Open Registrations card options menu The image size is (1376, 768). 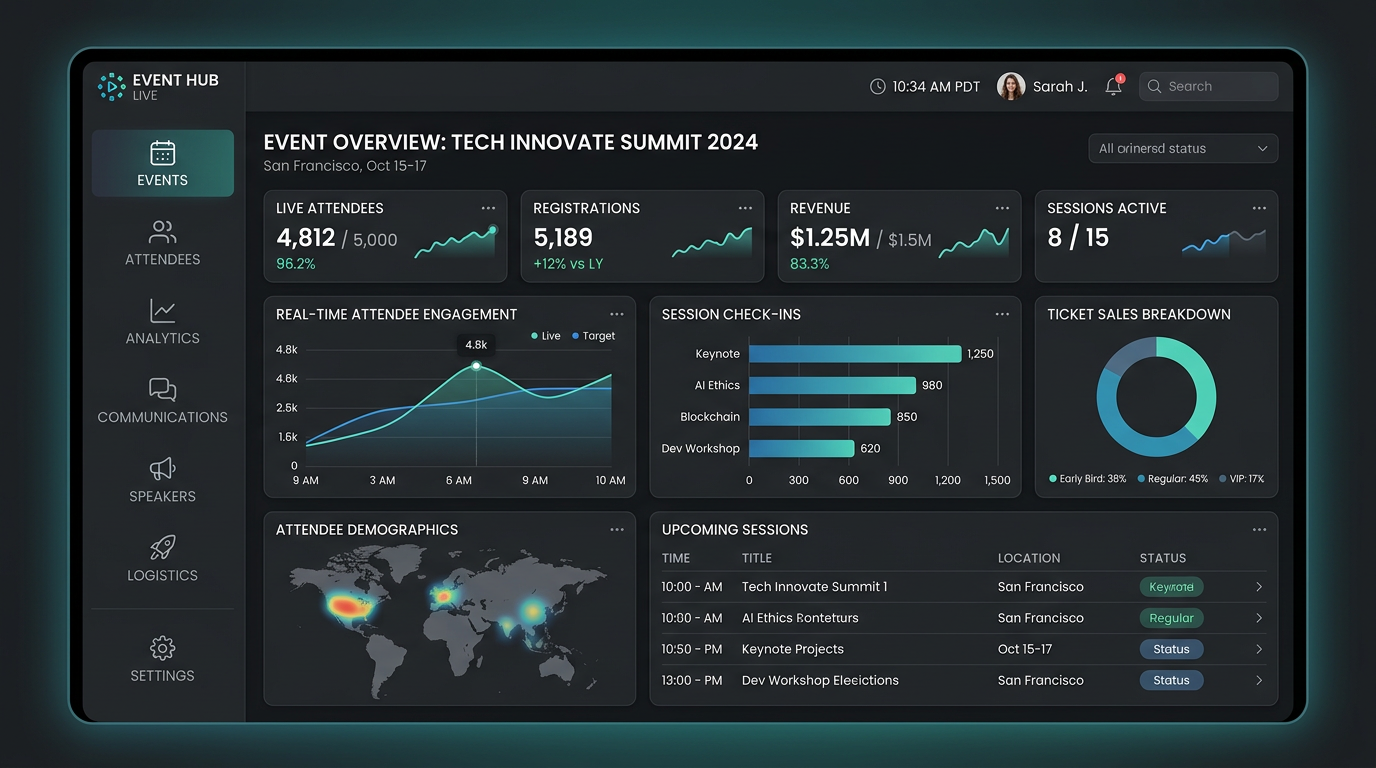[x=745, y=208]
